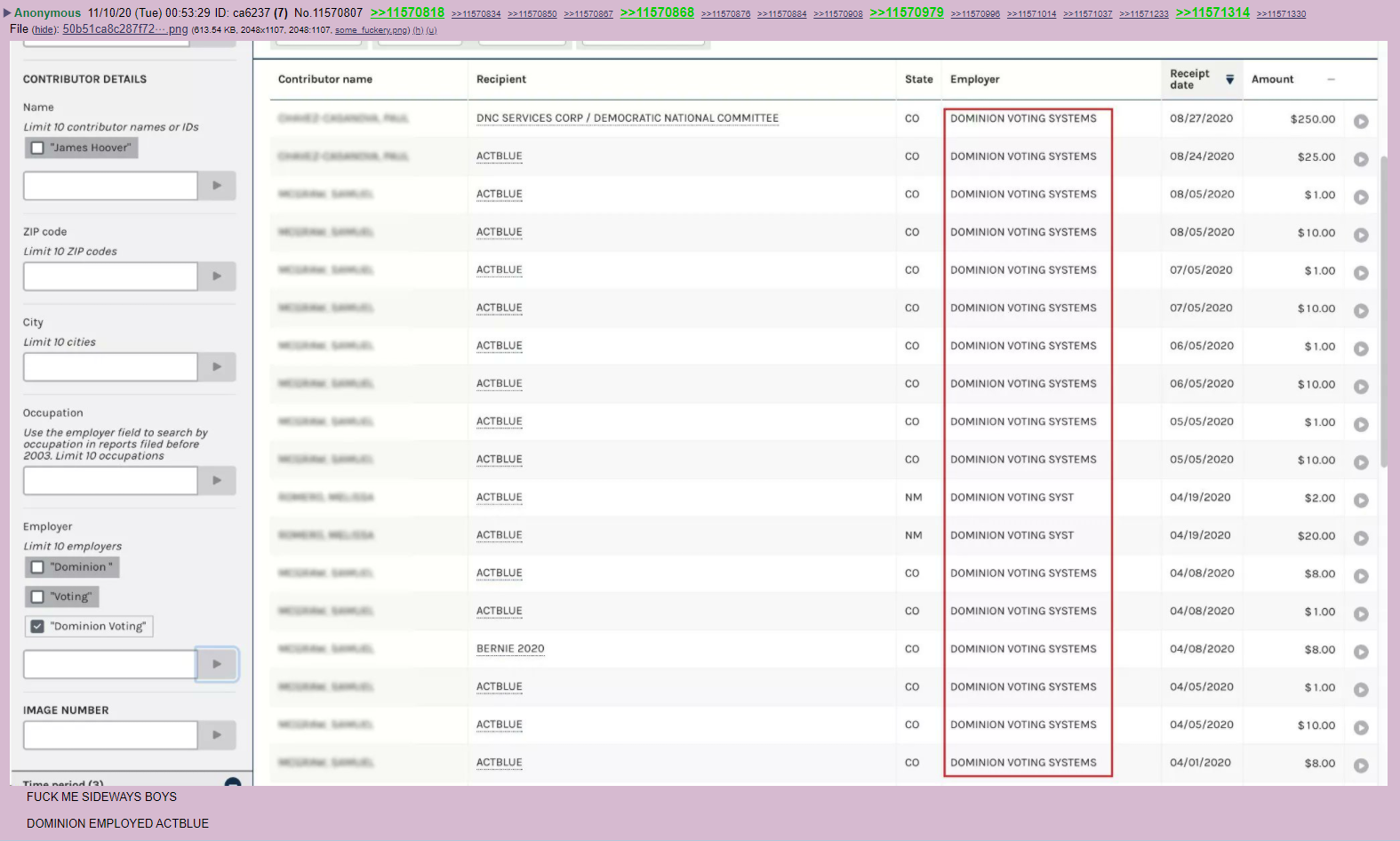The height and width of the screenshot is (841, 1400).
Task: Collapse the post with the triangle arrow
Action: click(7, 13)
